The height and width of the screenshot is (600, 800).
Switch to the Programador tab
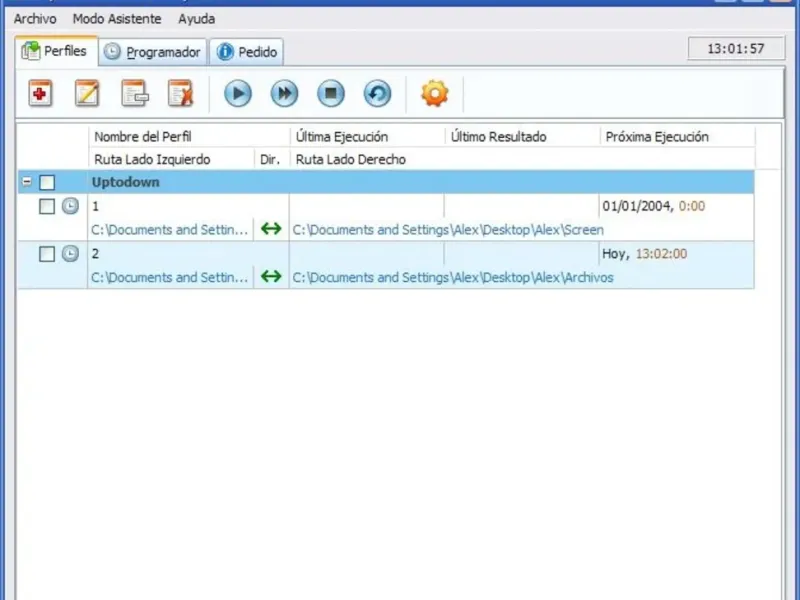pos(153,52)
